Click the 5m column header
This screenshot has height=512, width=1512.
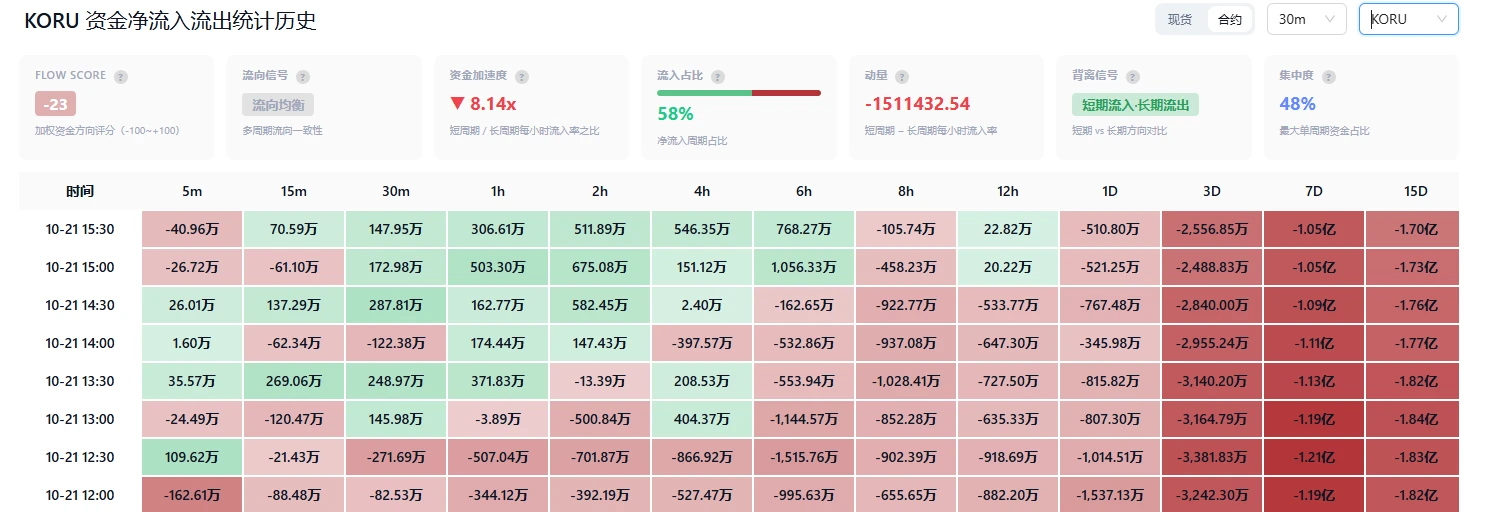(192, 191)
